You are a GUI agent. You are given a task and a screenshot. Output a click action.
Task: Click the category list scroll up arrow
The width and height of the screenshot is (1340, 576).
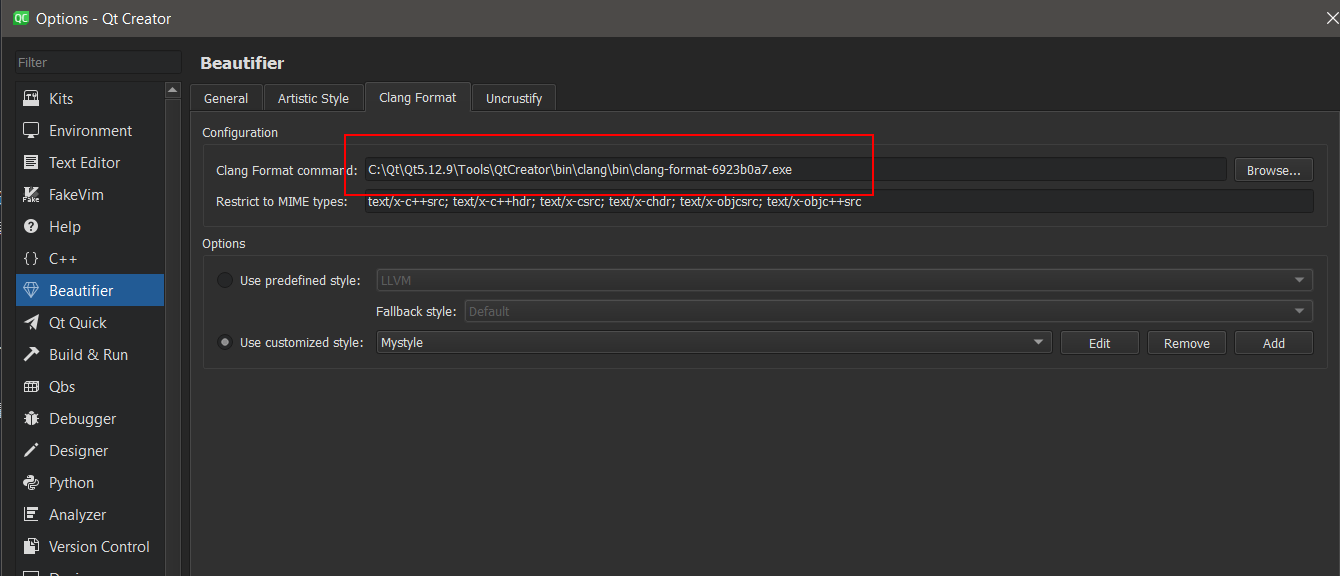[173, 90]
